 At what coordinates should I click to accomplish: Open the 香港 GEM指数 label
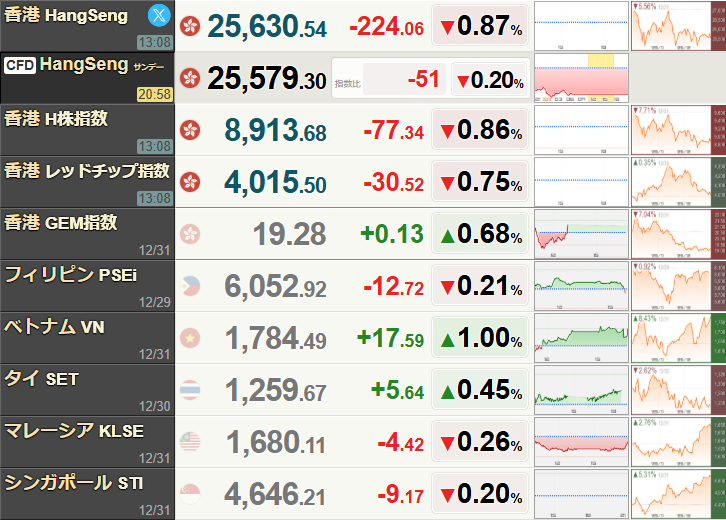(x=61, y=223)
